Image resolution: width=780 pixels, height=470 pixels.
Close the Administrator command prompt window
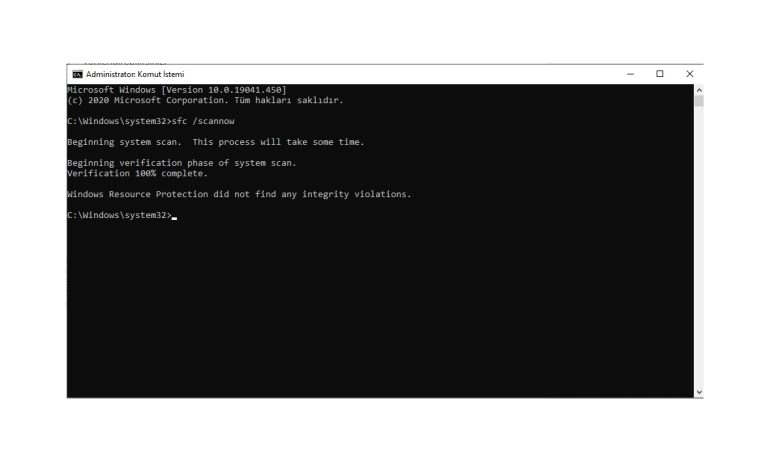[689, 74]
